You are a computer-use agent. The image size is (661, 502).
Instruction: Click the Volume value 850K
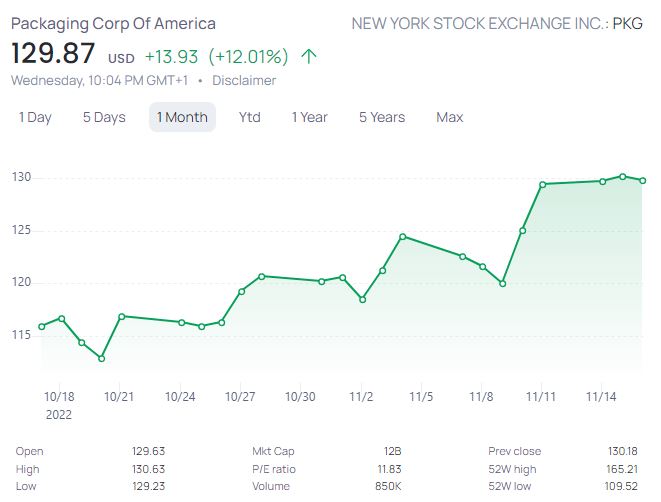[387, 487]
